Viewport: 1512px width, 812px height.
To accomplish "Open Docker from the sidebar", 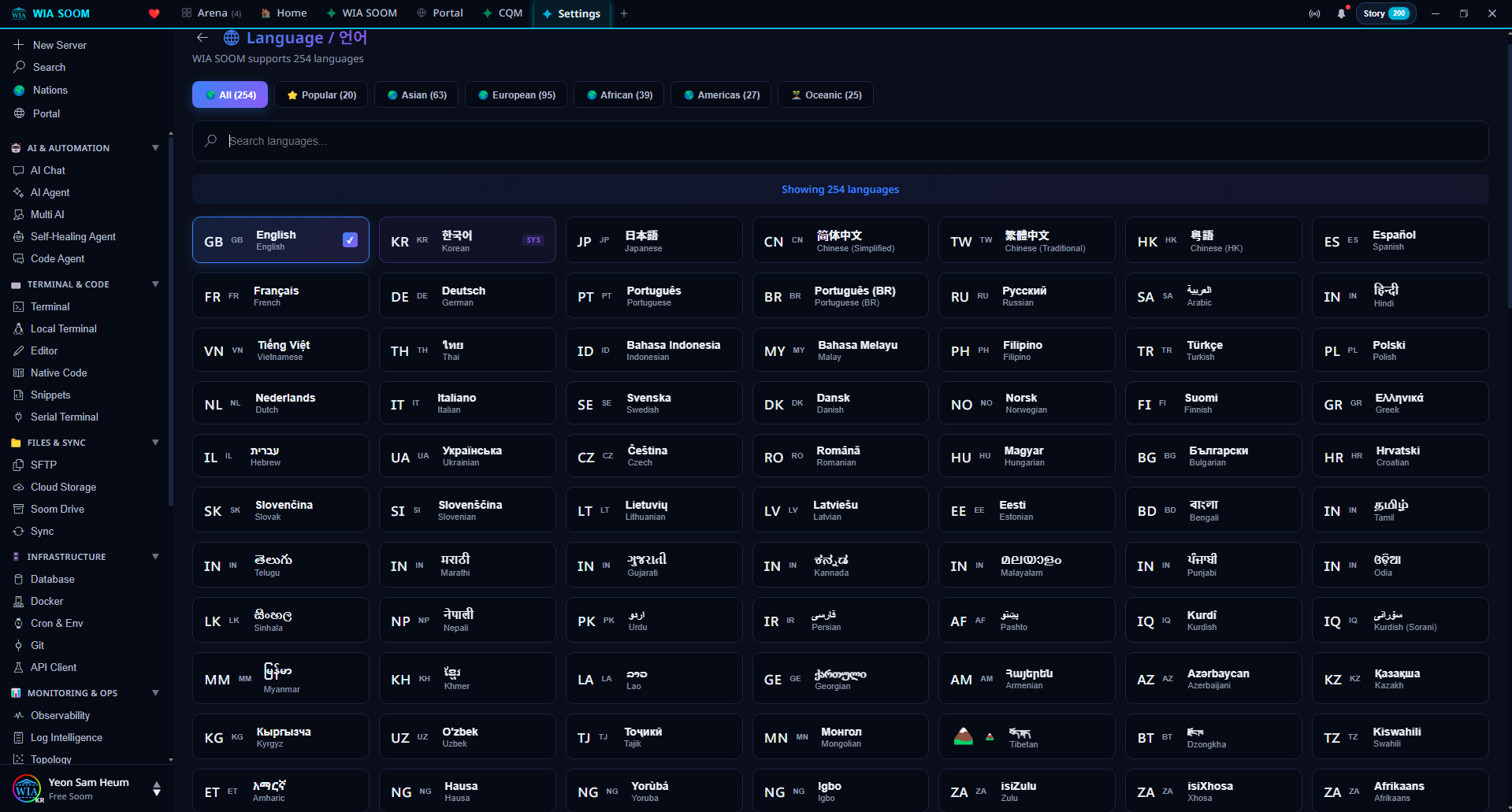I will pyautogui.click(x=46, y=601).
